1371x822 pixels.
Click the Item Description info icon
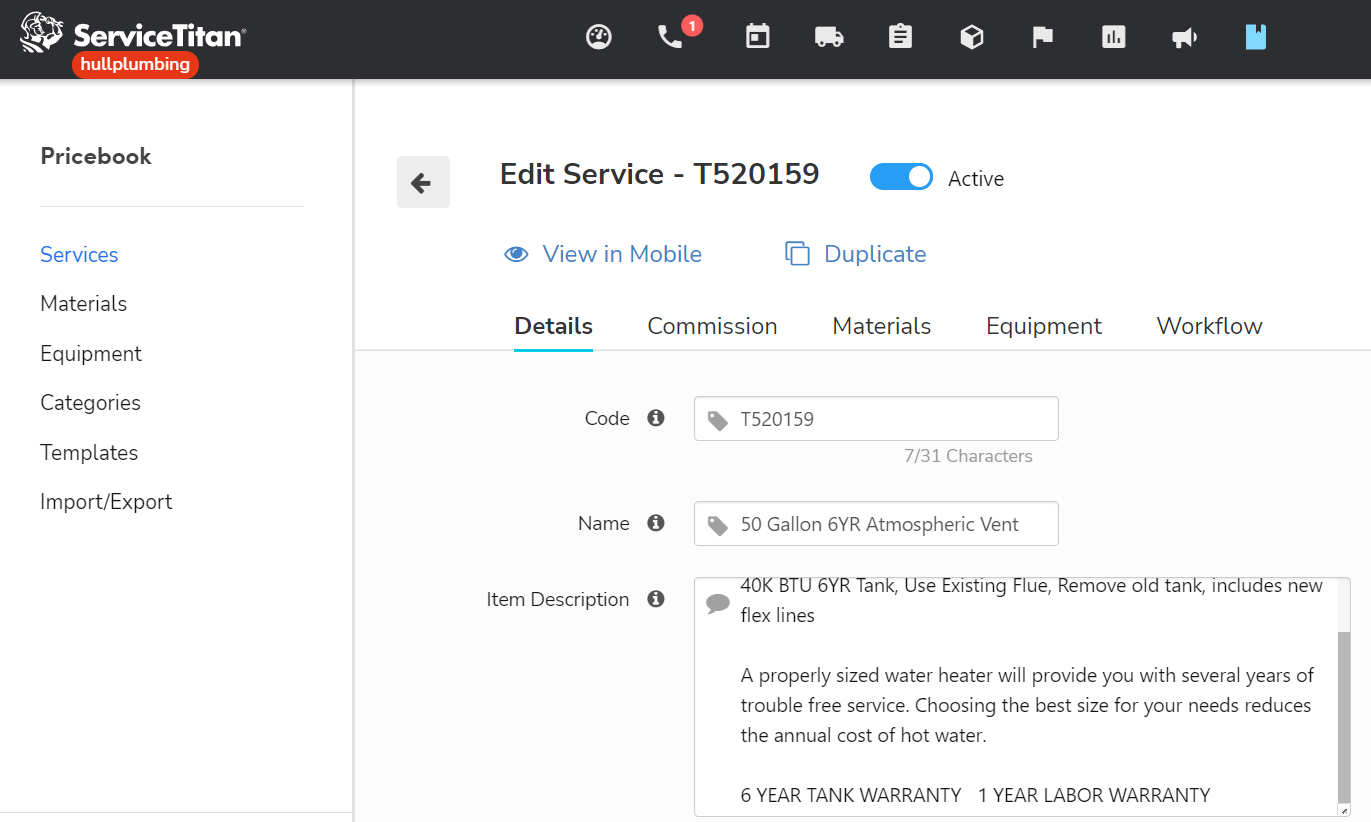(x=656, y=599)
